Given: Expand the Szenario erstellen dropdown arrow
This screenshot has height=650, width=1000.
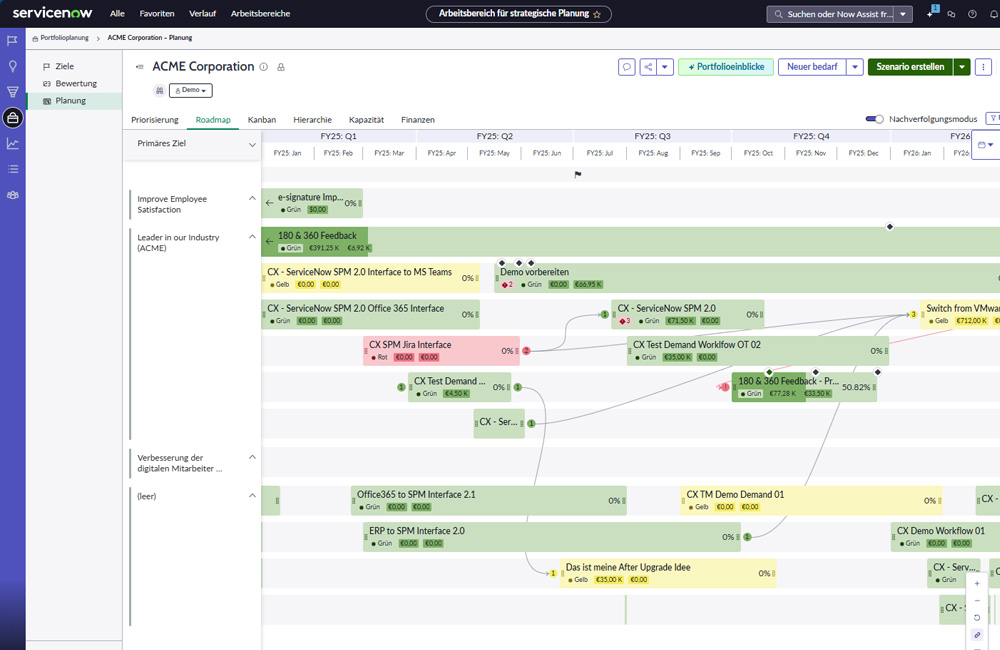Looking at the screenshot, I should tap(962, 67).
